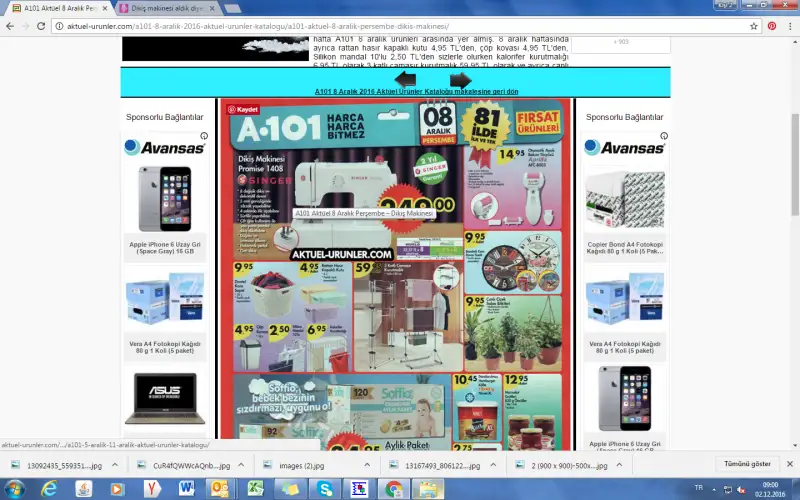Open the right Avansas ad logo
Image resolution: width=800 pixels, height=500 pixels.
[x=624, y=147]
